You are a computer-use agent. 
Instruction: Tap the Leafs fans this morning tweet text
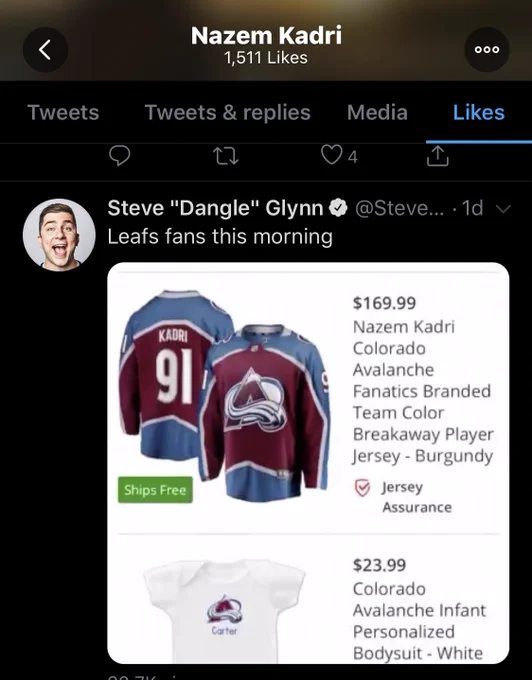[220, 237]
